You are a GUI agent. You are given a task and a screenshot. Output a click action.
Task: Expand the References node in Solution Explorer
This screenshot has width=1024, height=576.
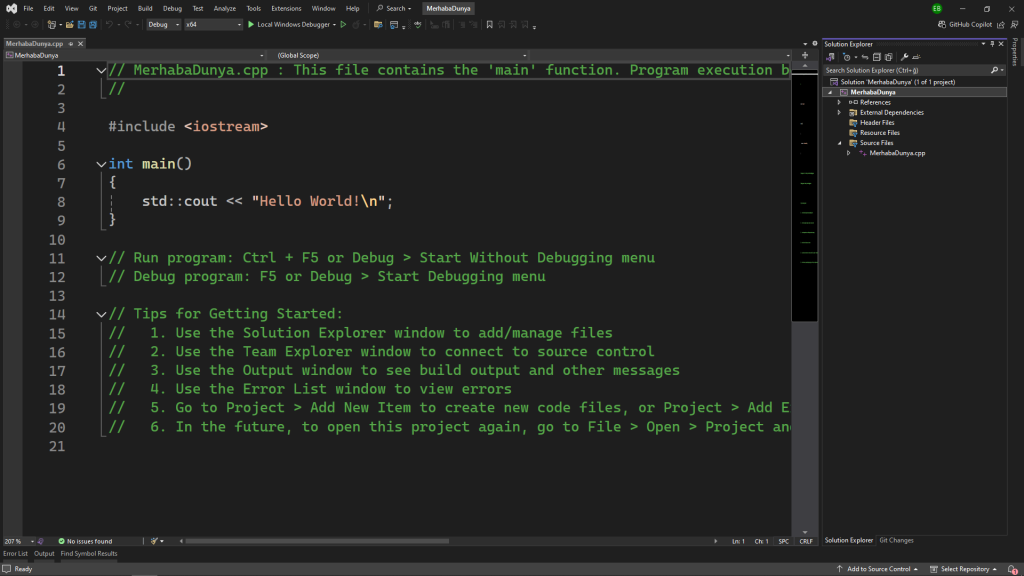(x=839, y=102)
